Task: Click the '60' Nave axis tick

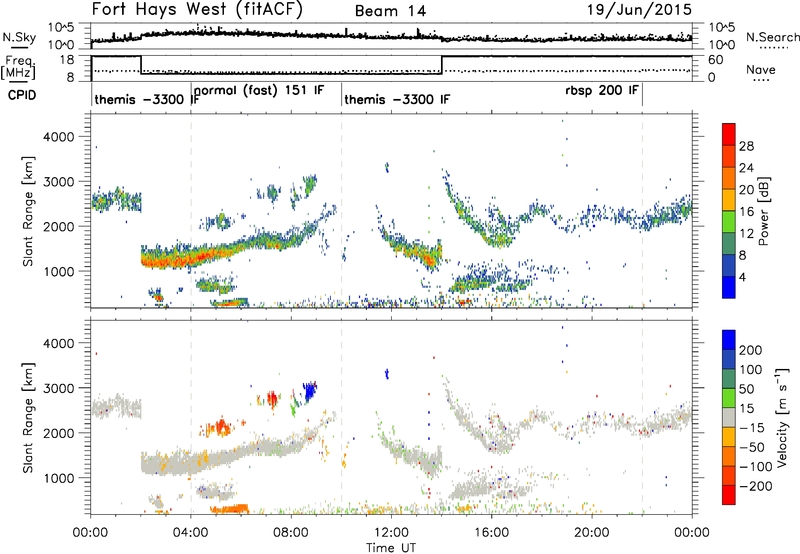Action: tap(716, 60)
